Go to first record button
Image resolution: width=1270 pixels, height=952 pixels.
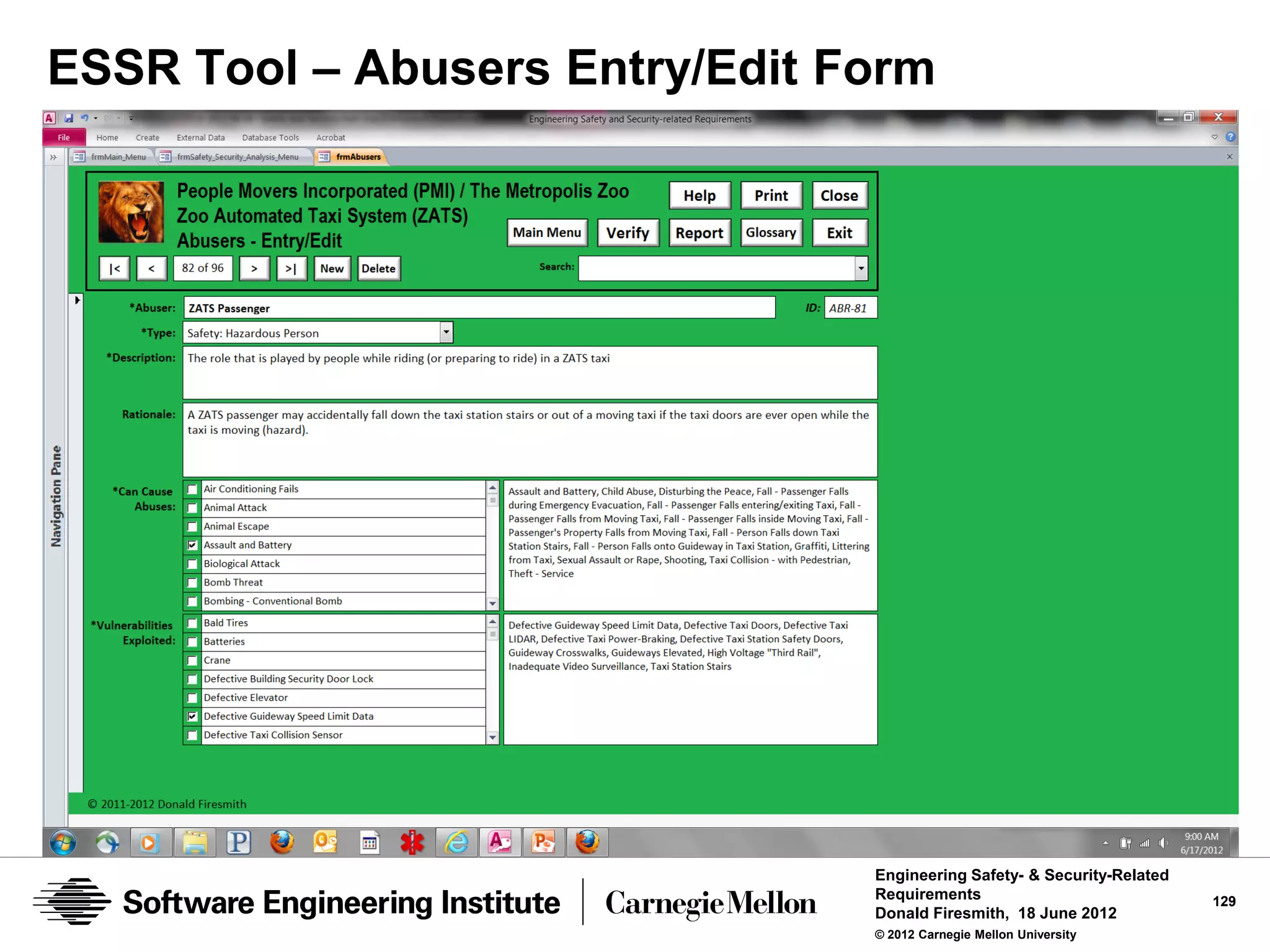(x=115, y=268)
